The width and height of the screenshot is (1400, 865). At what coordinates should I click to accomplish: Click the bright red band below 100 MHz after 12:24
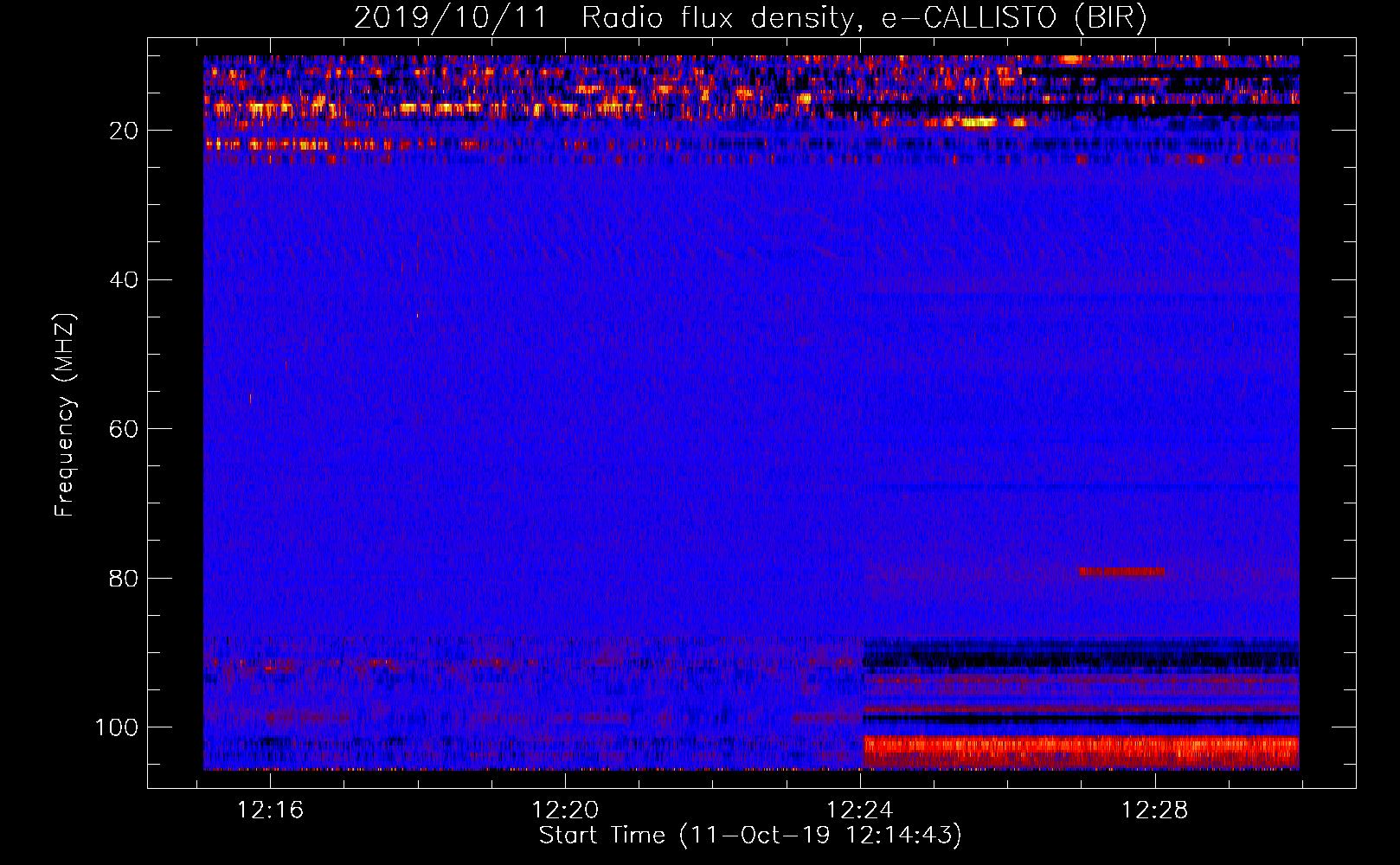tap(1082, 752)
